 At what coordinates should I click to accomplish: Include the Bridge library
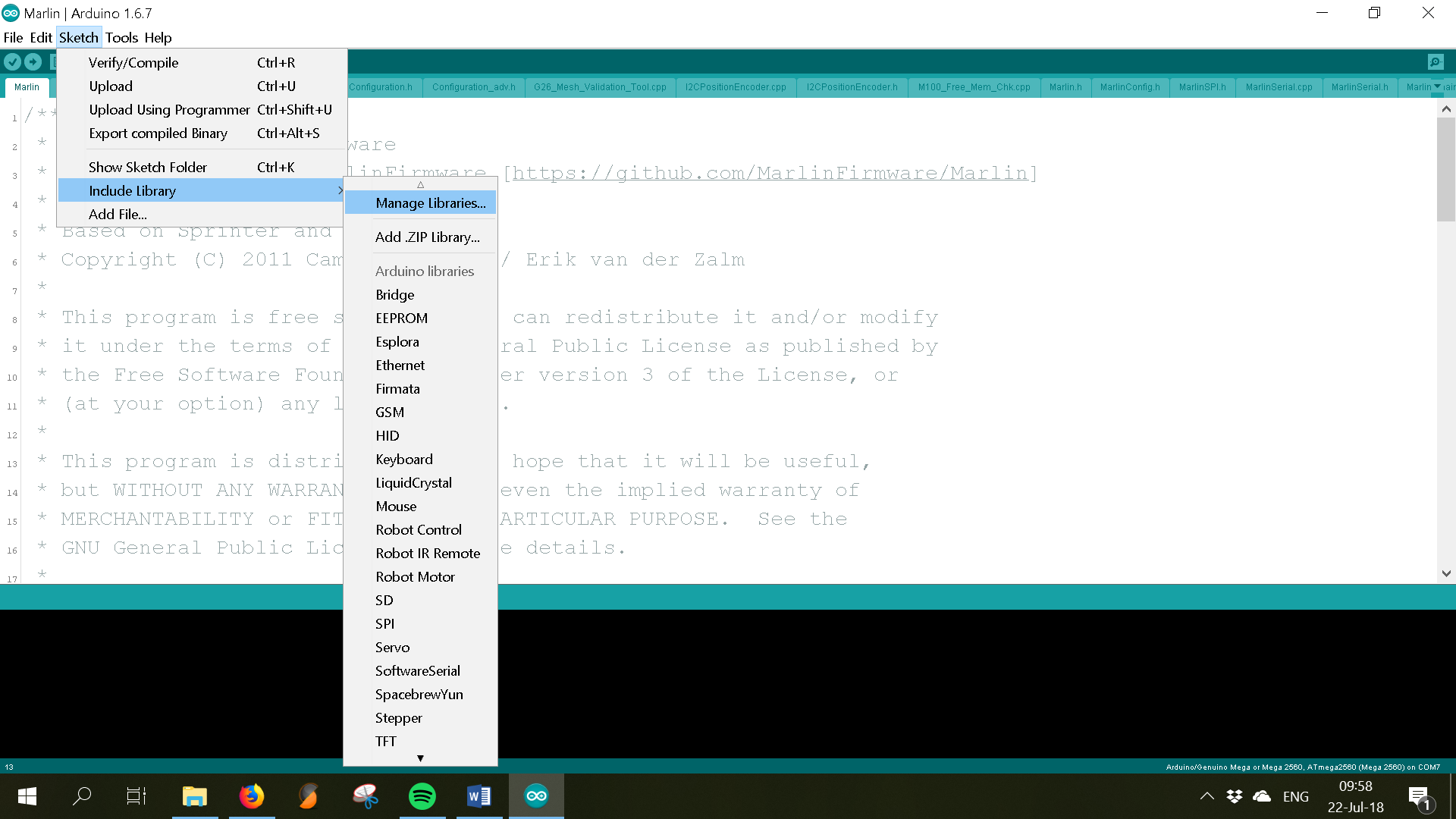tap(421, 295)
